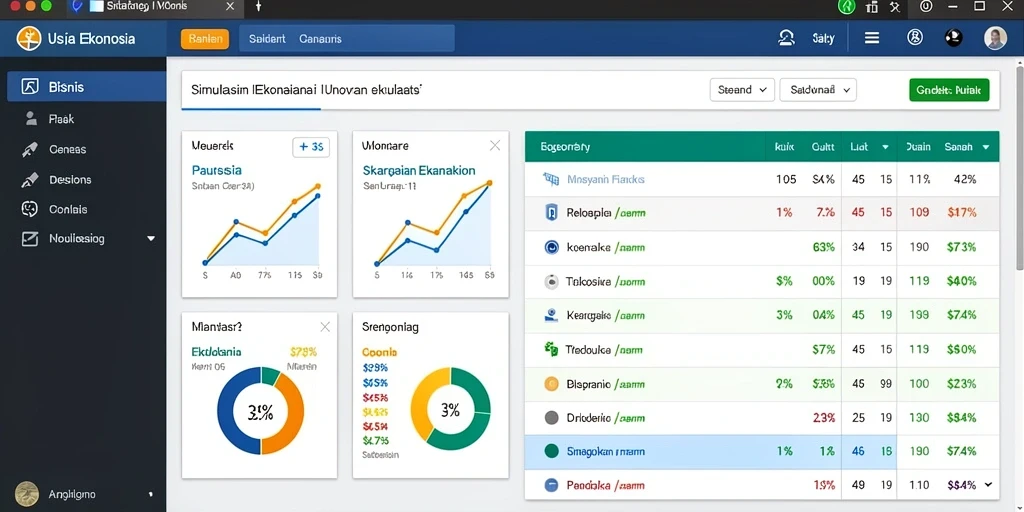Switch to the Canaoris tab
The height and width of the screenshot is (512, 1024).
point(320,39)
